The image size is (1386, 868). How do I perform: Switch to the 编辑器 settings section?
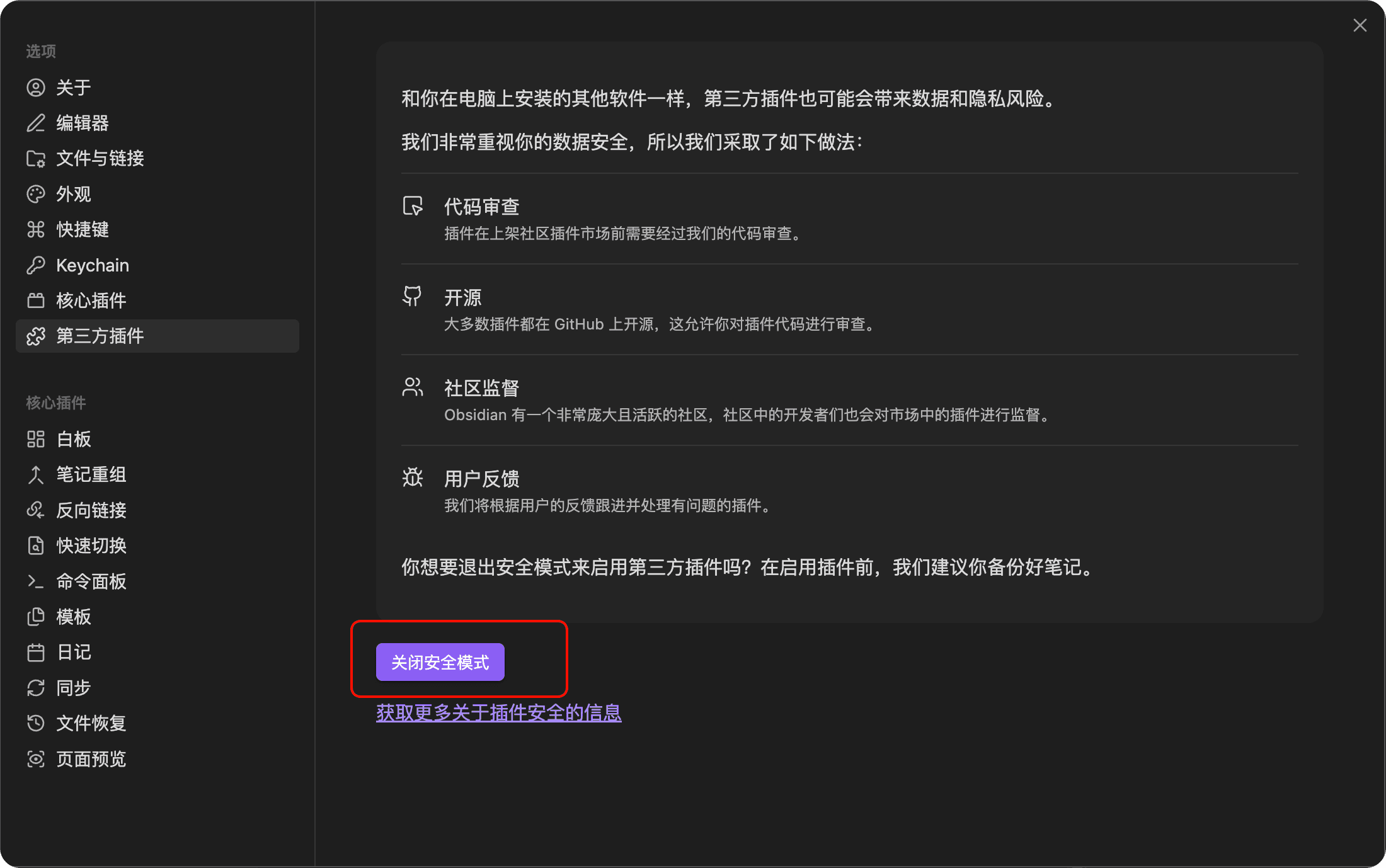click(x=82, y=123)
